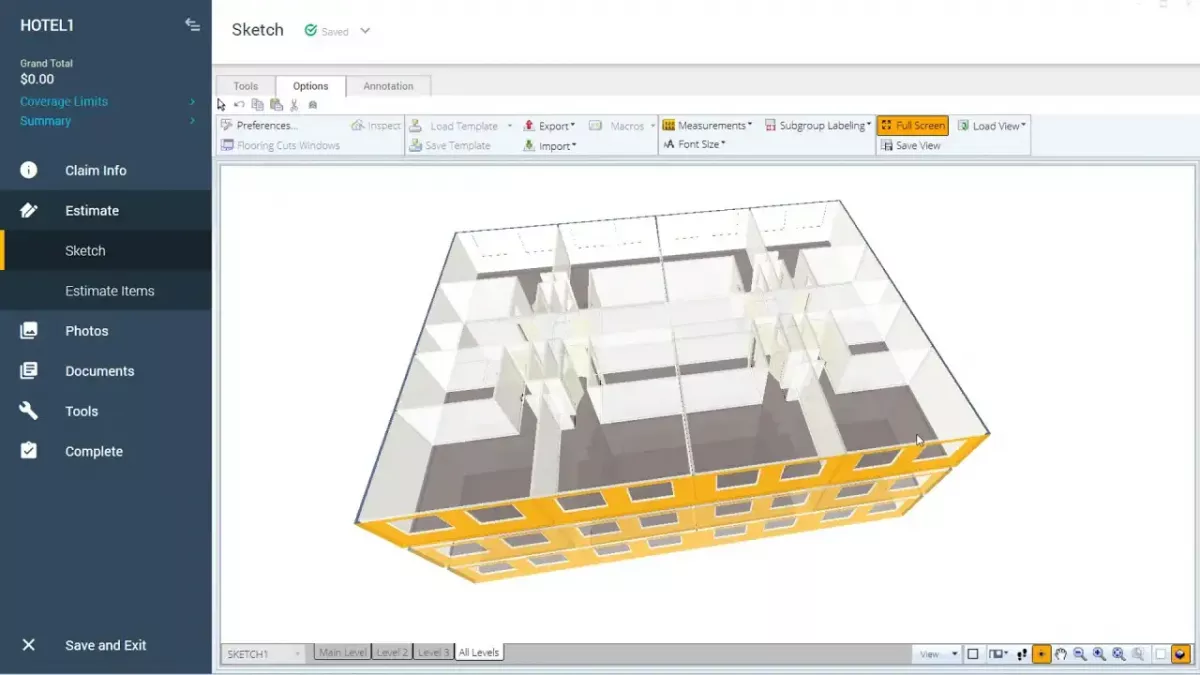Toggle the orange highlighted orbit-mode button

(1041, 654)
